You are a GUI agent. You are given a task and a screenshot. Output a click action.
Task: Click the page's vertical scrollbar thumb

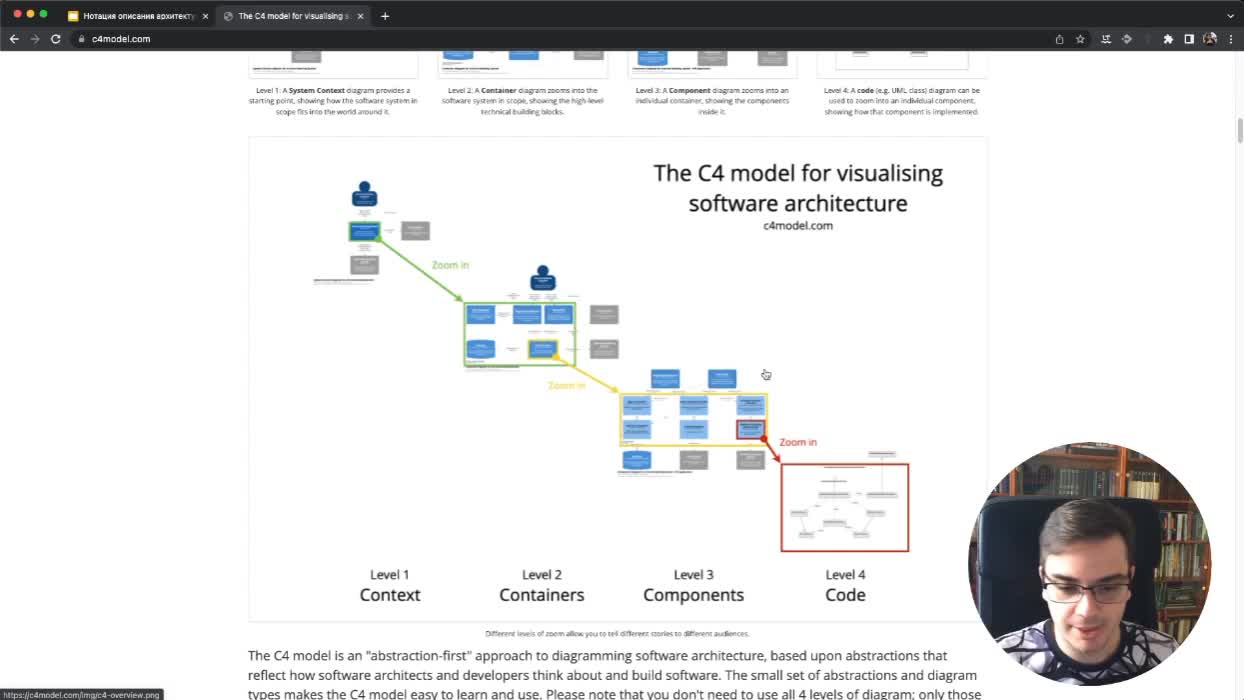coord(1240,131)
